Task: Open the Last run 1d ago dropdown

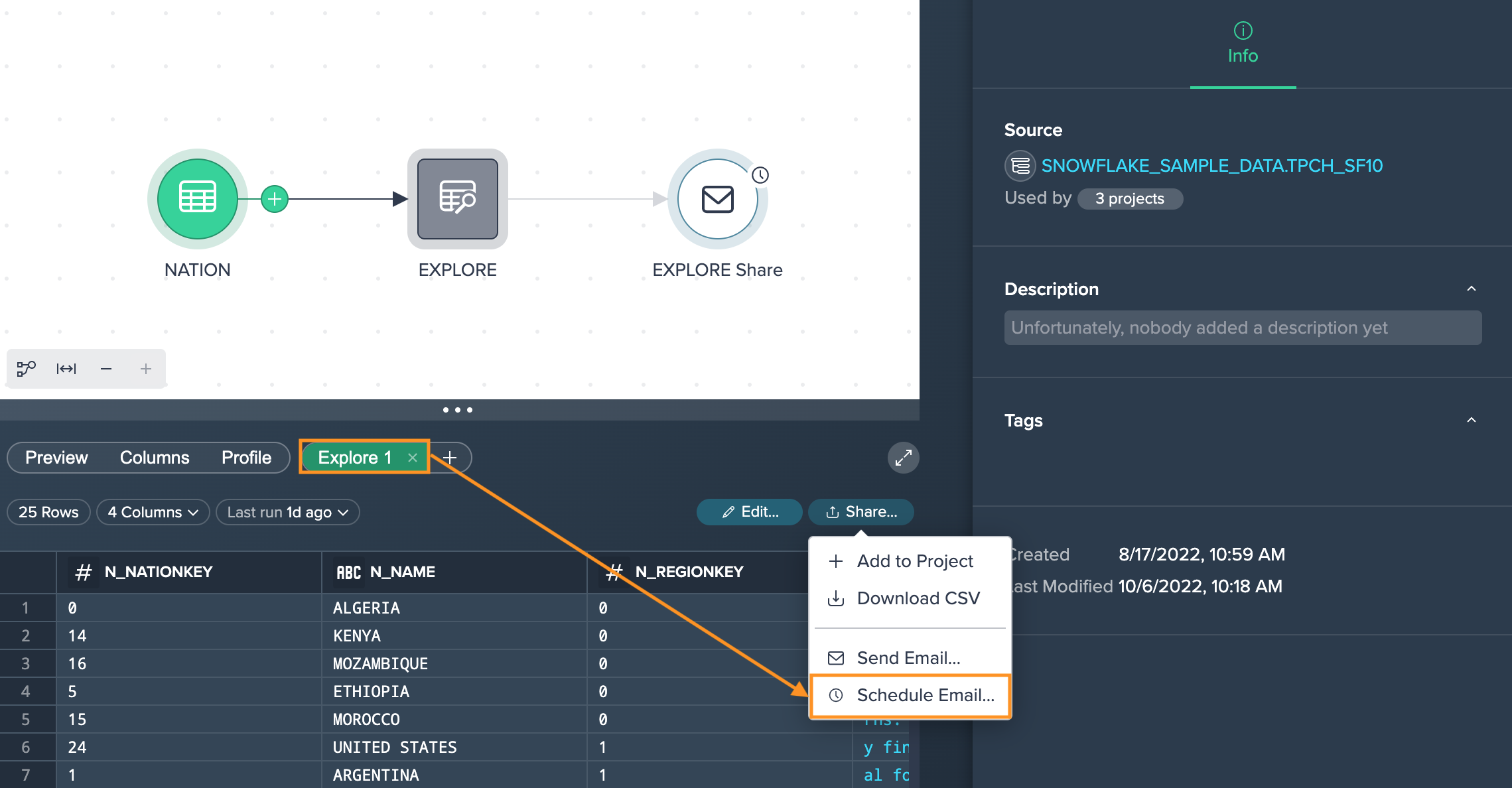Action: tap(287, 511)
